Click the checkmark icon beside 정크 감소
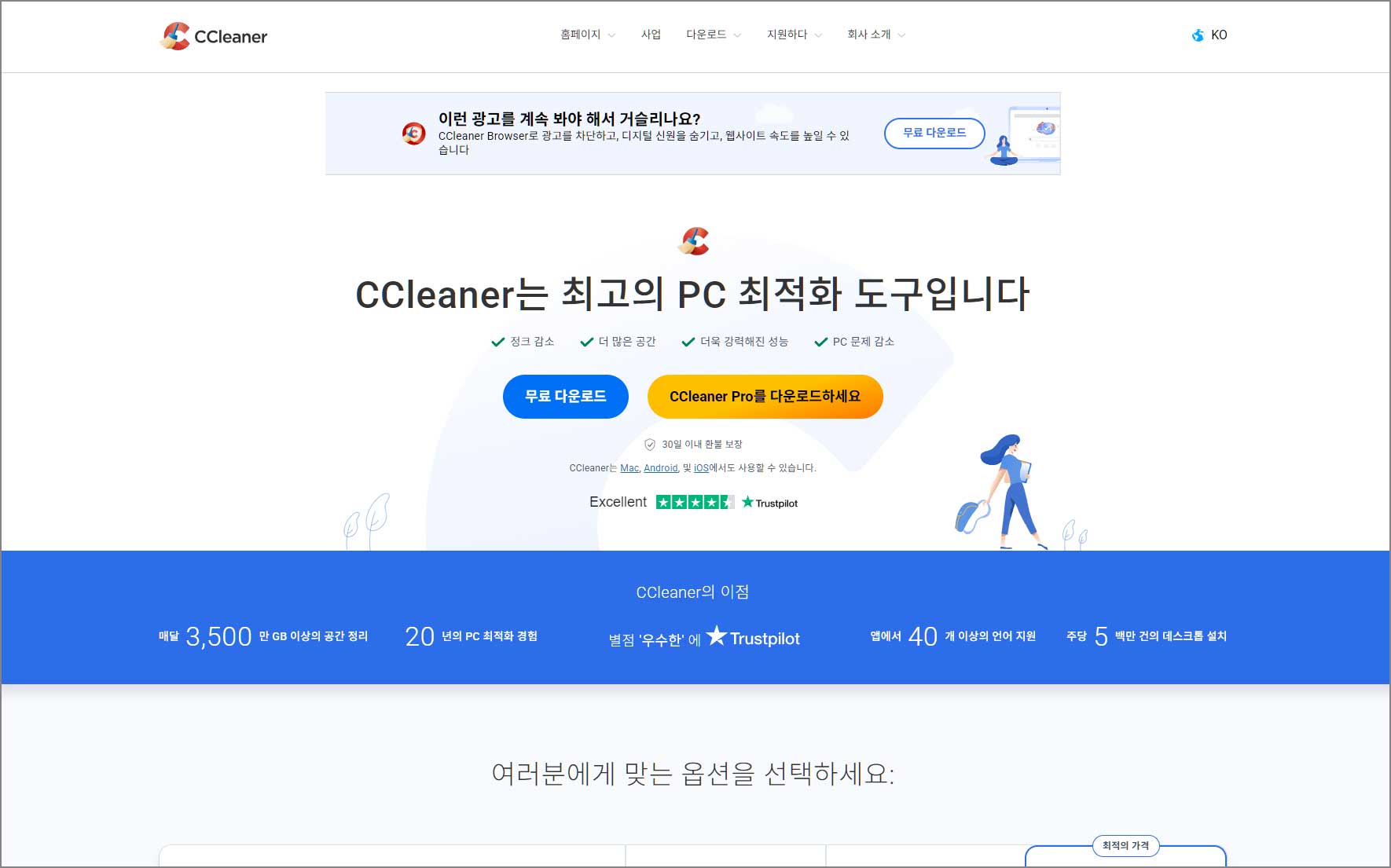This screenshot has height=868, width=1391. coord(497,341)
